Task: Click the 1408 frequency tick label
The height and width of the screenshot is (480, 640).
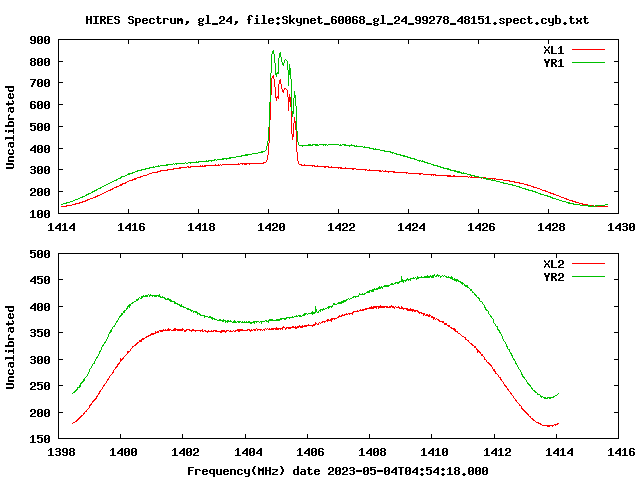Action: click(x=372, y=452)
